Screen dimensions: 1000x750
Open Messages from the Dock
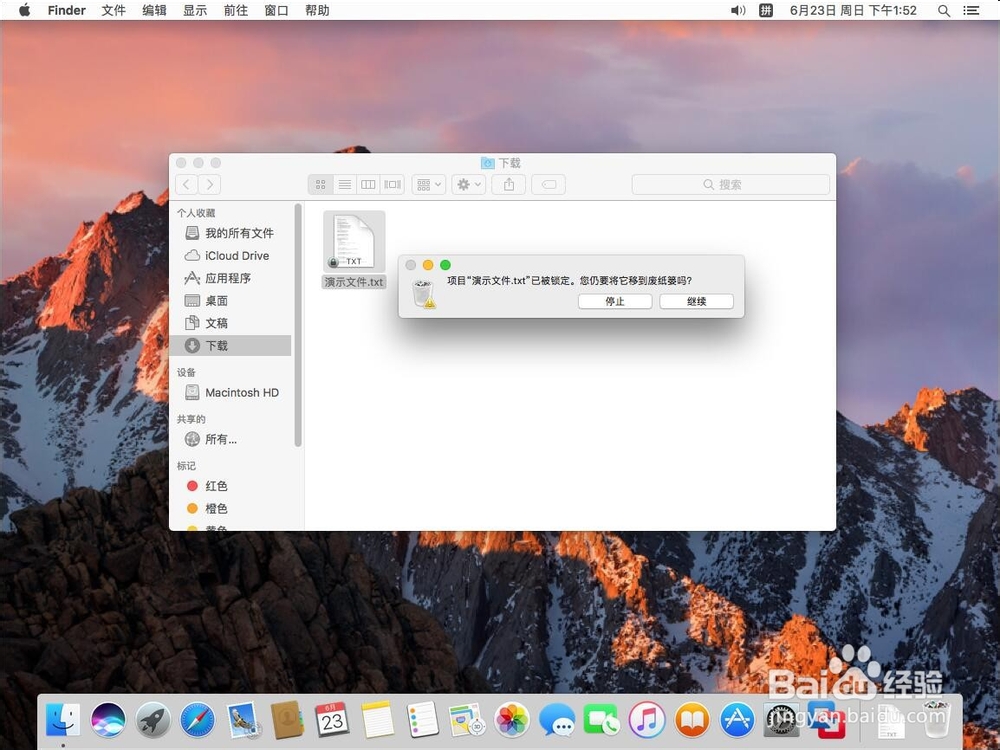point(557,719)
